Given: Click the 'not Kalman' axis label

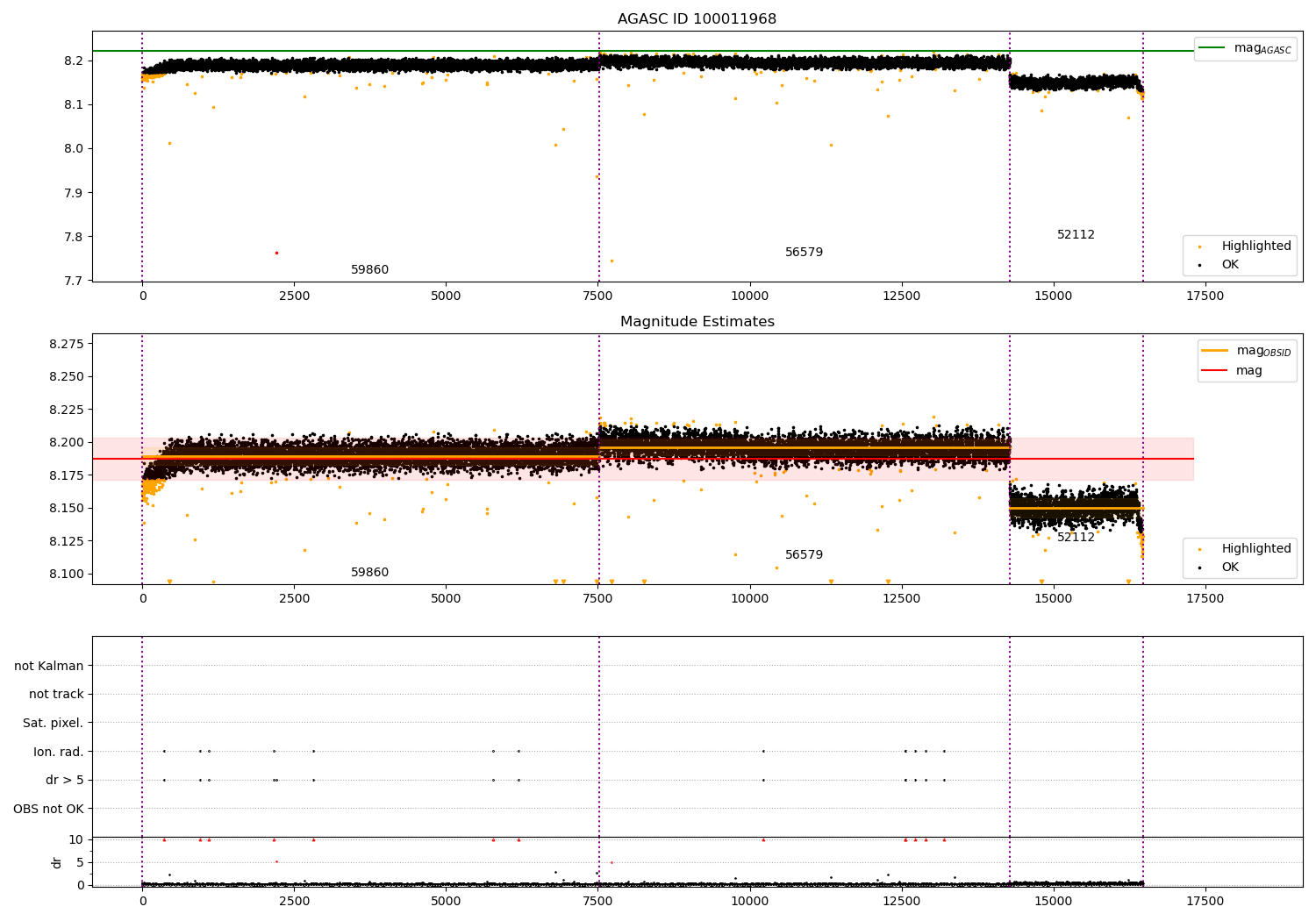Looking at the screenshot, I should pyautogui.click(x=49, y=666).
